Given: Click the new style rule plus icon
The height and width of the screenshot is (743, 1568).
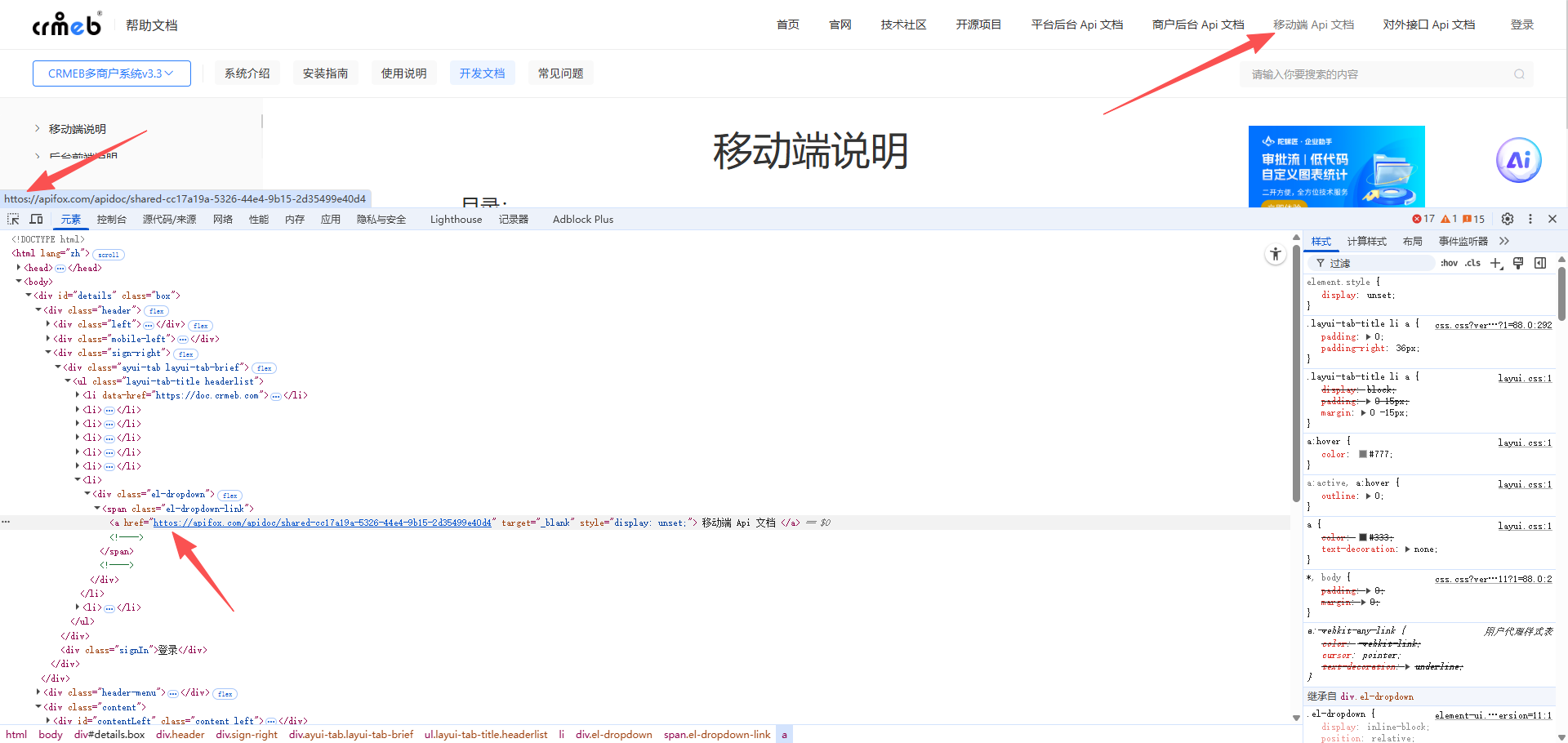Looking at the screenshot, I should 1496,263.
